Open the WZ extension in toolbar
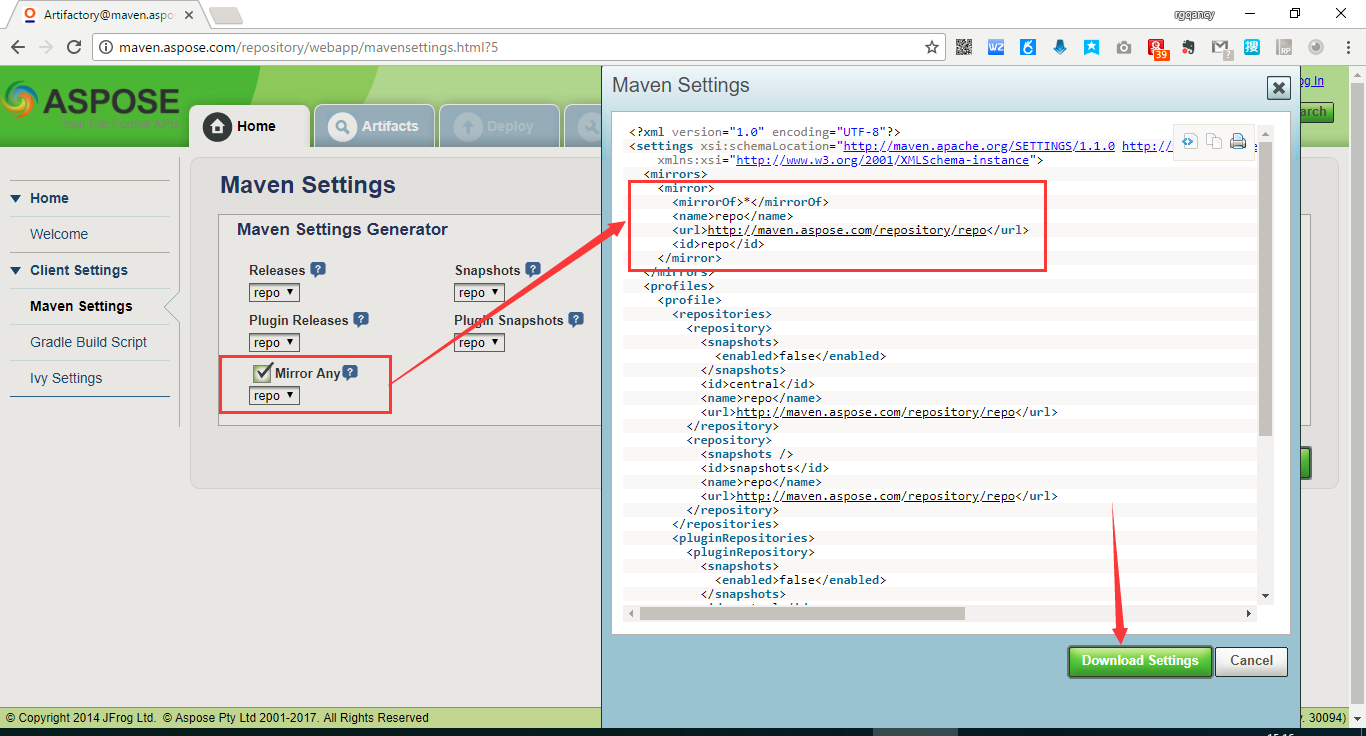Screen dimensions: 1366x736 click(x=996, y=47)
